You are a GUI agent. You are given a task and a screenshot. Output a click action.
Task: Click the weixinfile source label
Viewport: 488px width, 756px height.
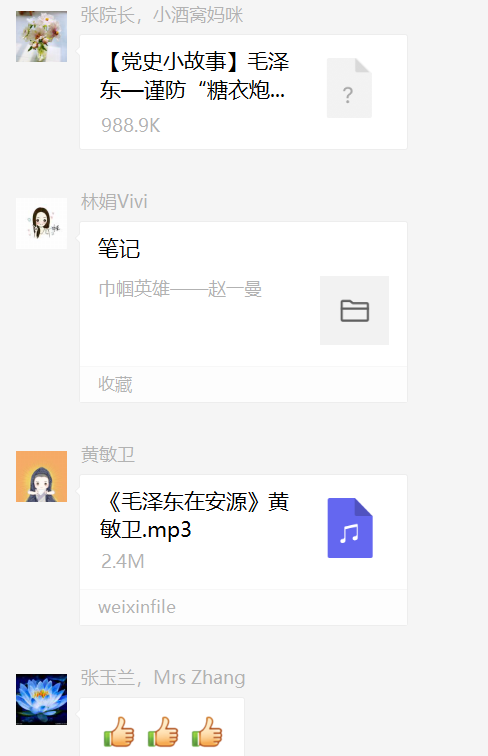click(137, 607)
